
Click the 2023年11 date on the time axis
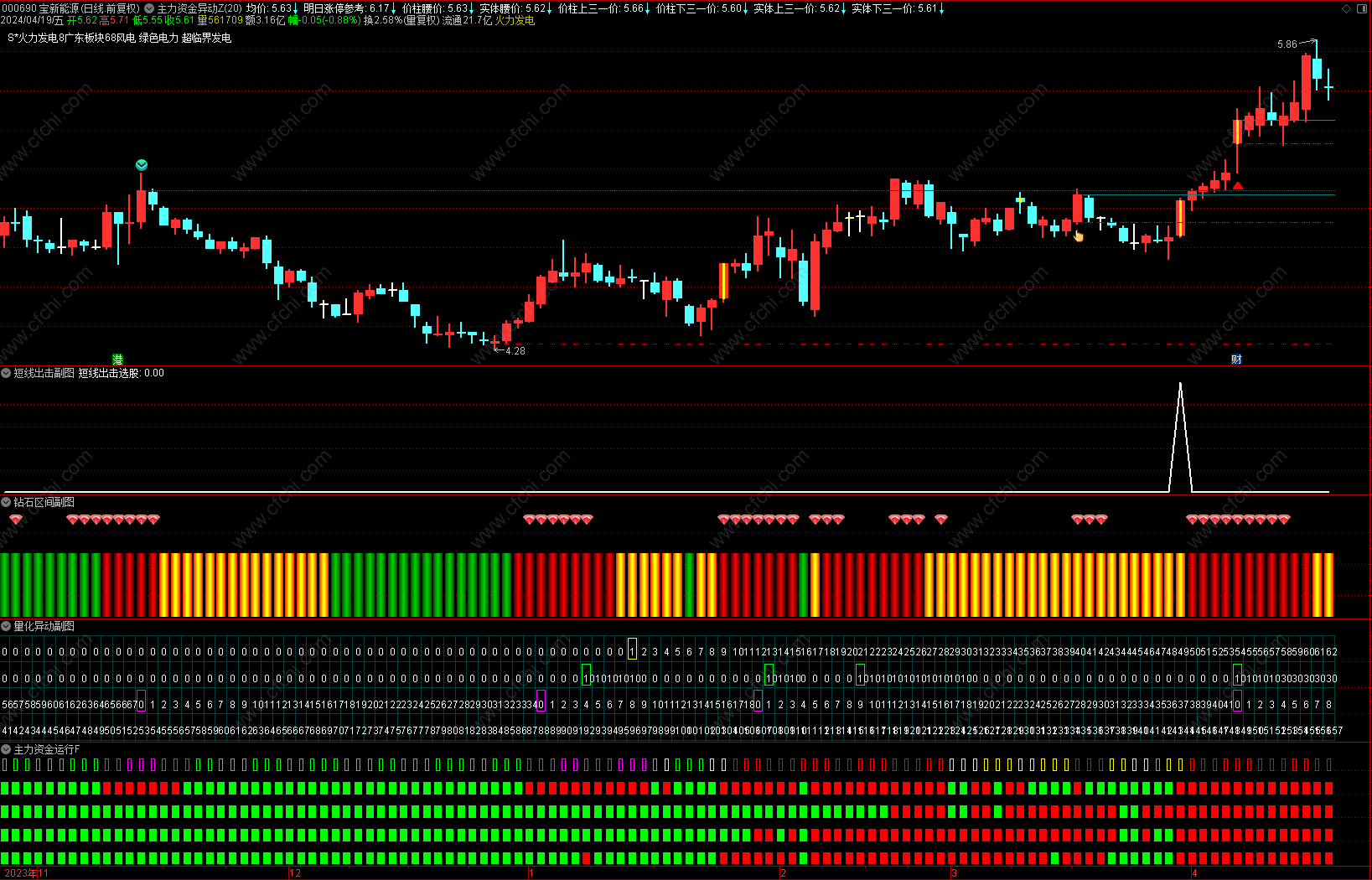click(x=27, y=873)
